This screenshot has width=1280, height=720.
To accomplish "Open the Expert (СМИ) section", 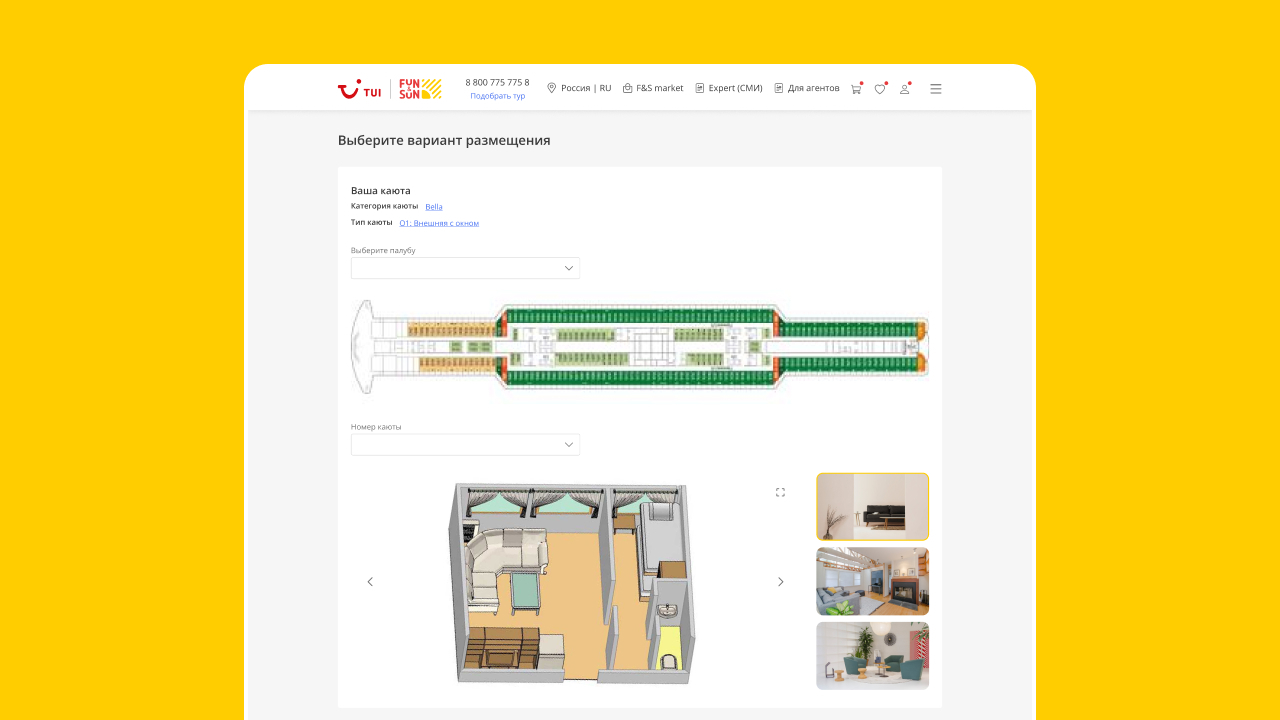I will pyautogui.click(x=729, y=88).
